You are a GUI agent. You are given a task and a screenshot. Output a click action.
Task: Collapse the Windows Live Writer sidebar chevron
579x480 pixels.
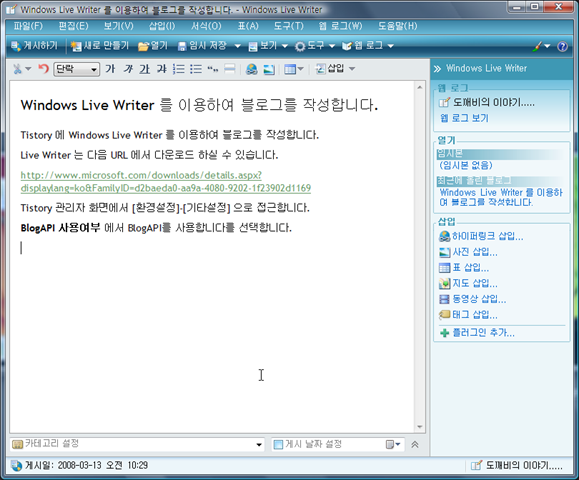[x=438, y=69]
